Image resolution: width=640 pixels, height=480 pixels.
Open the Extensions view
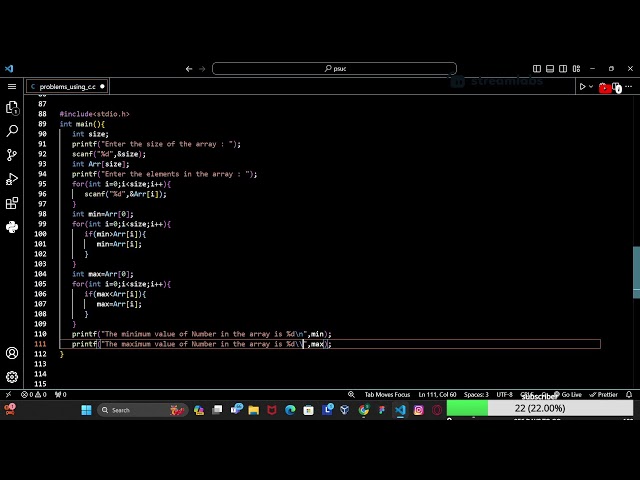coord(12,203)
